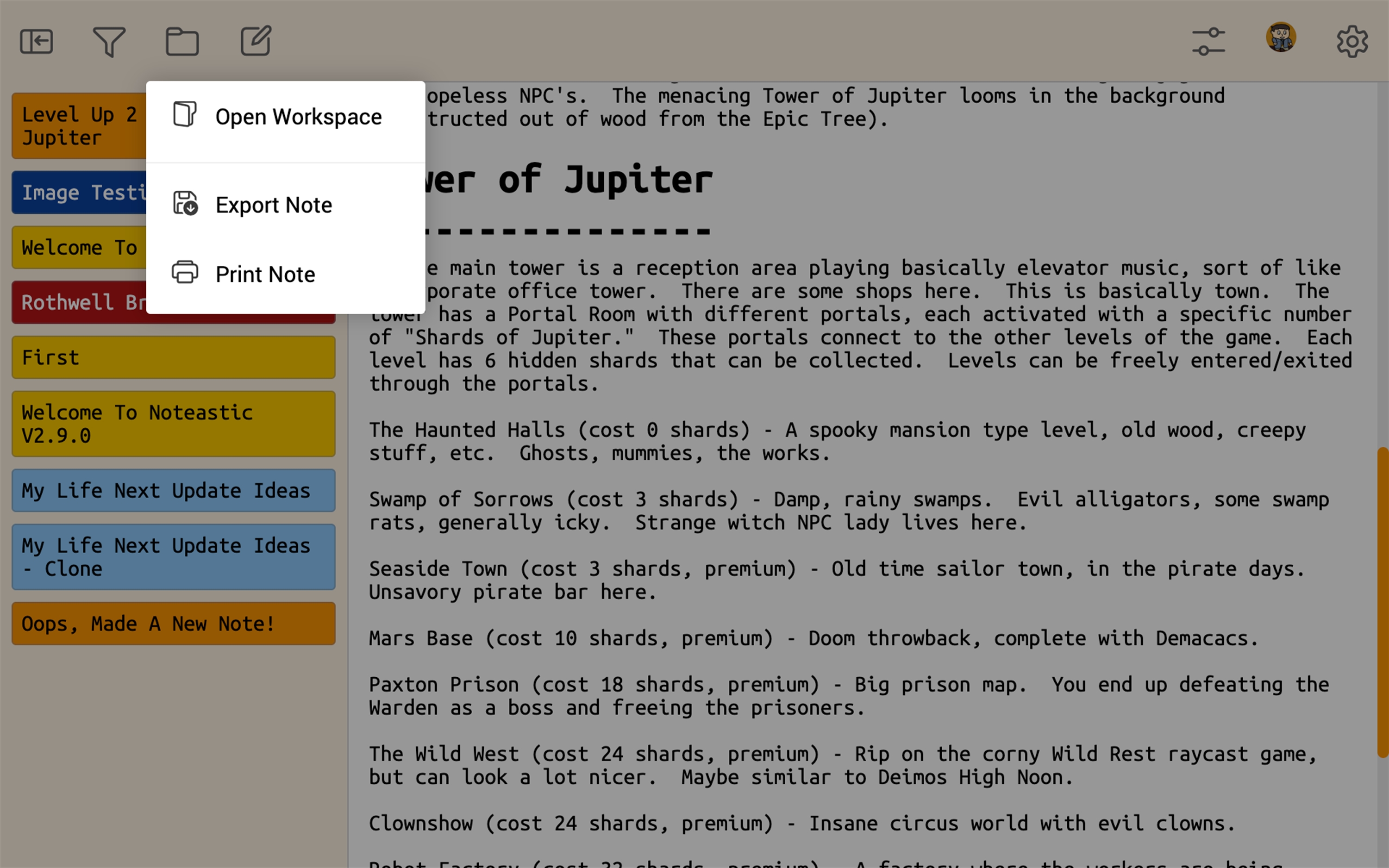
Task: Select Open Workspace menu entry
Action: pos(298,117)
